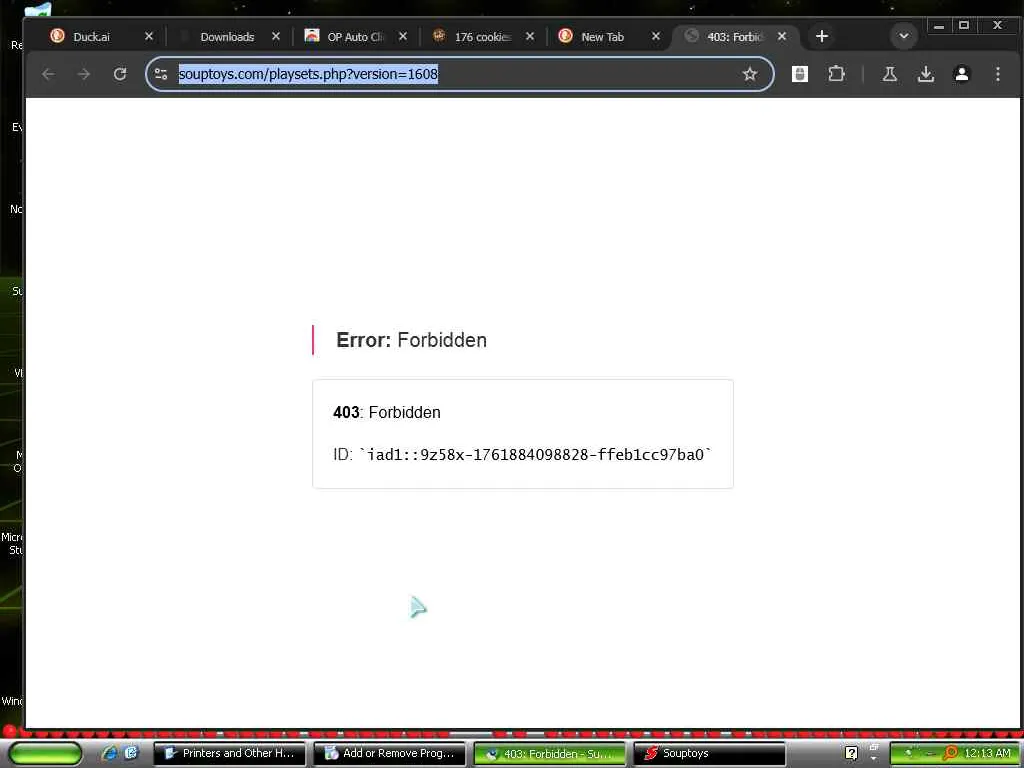Screen dimensions: 1024x768
Task: Show browser downloads
Action: [x=925, y=74]
